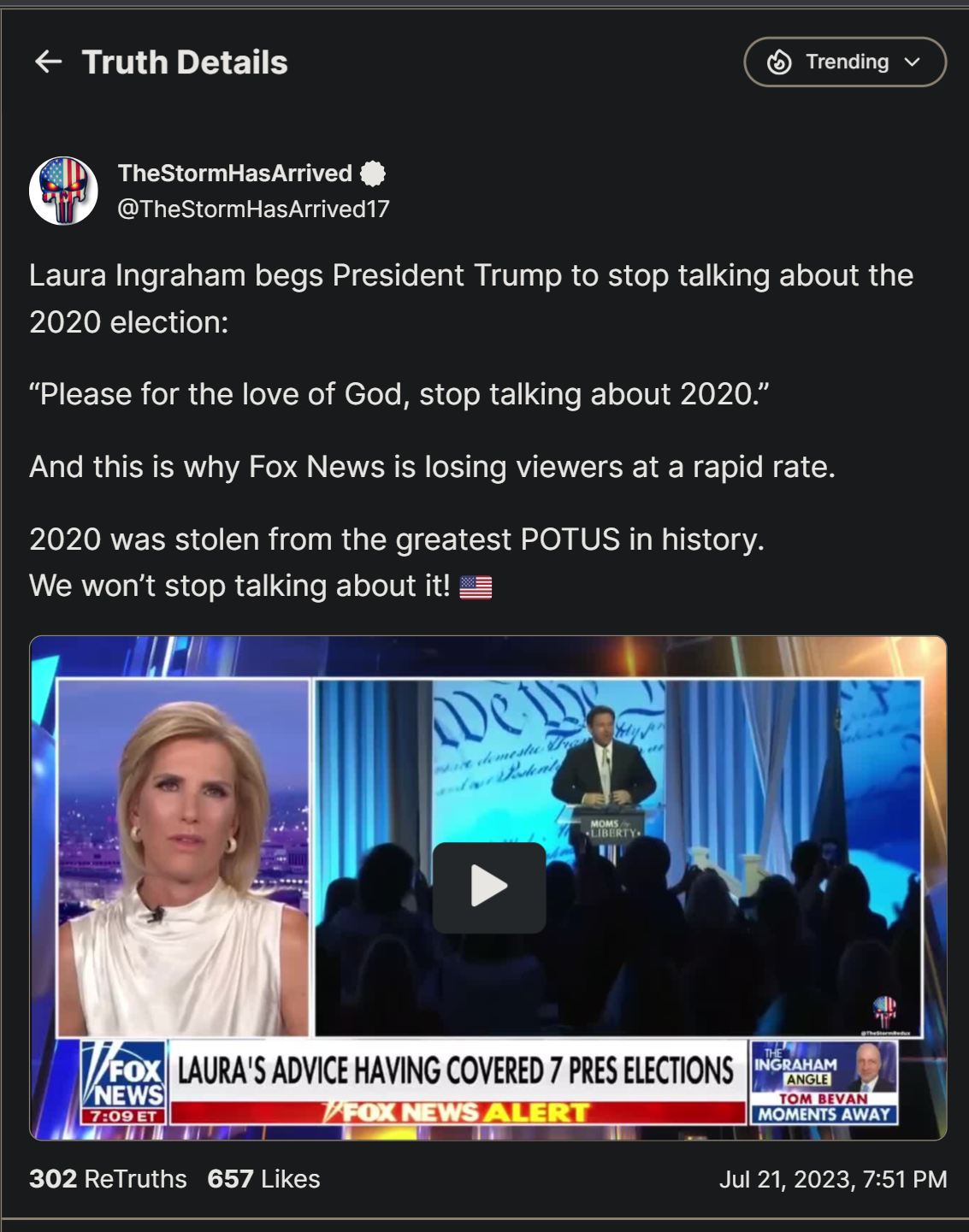Image resolution: width=969 pixels, height=1232 pixels.
Task: Click the flame icon in Trending
Action: coord(779,62)
